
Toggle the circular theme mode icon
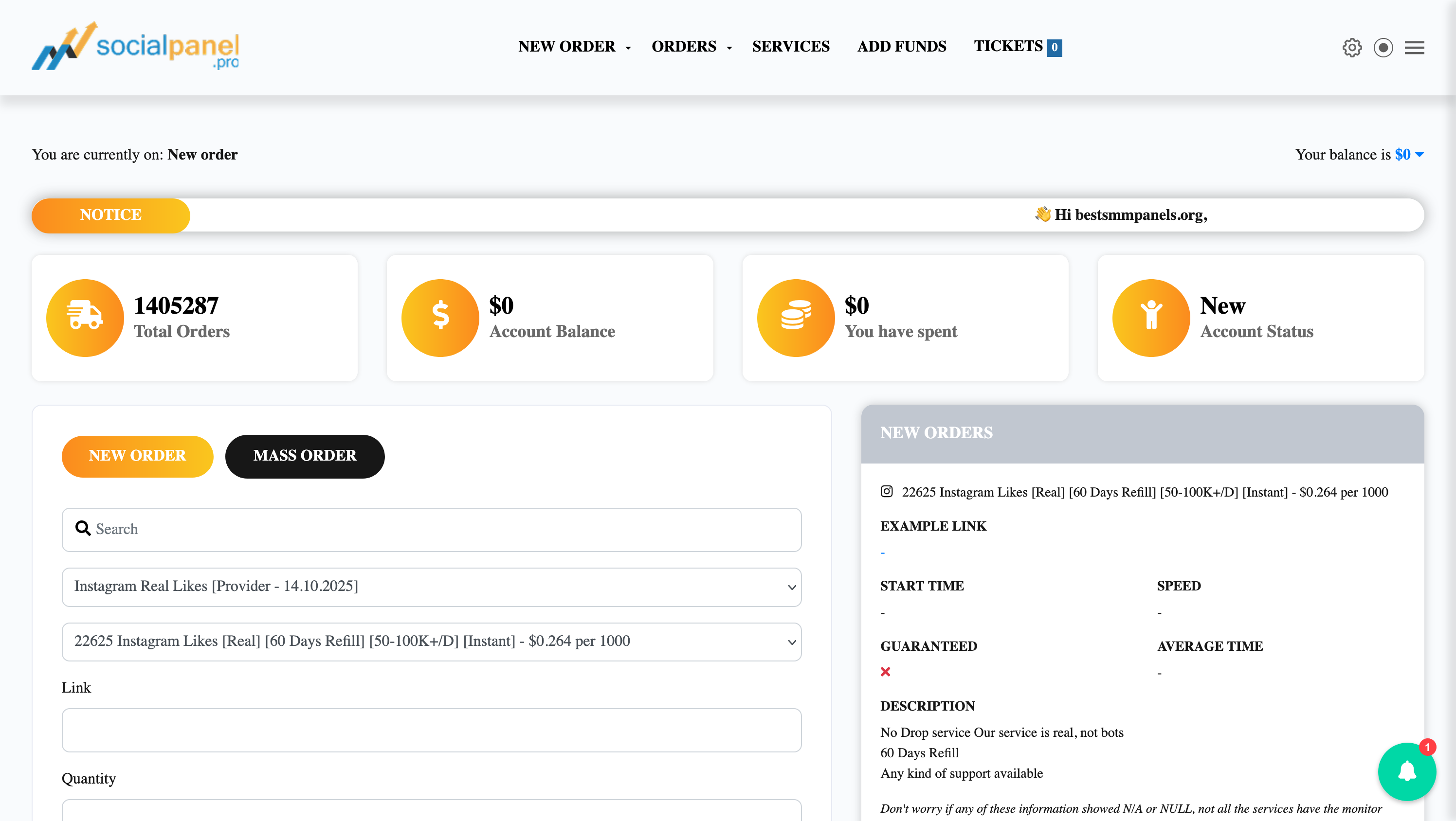click(1383, 48)
